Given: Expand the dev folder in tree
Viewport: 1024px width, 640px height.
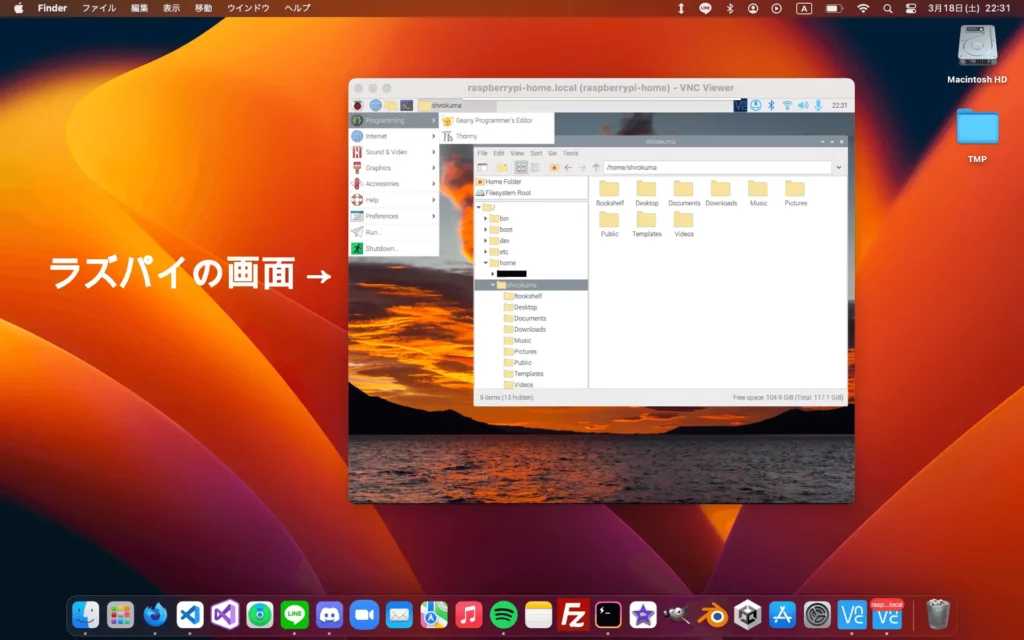Looking at the screenshot, I should pos(485,241).
